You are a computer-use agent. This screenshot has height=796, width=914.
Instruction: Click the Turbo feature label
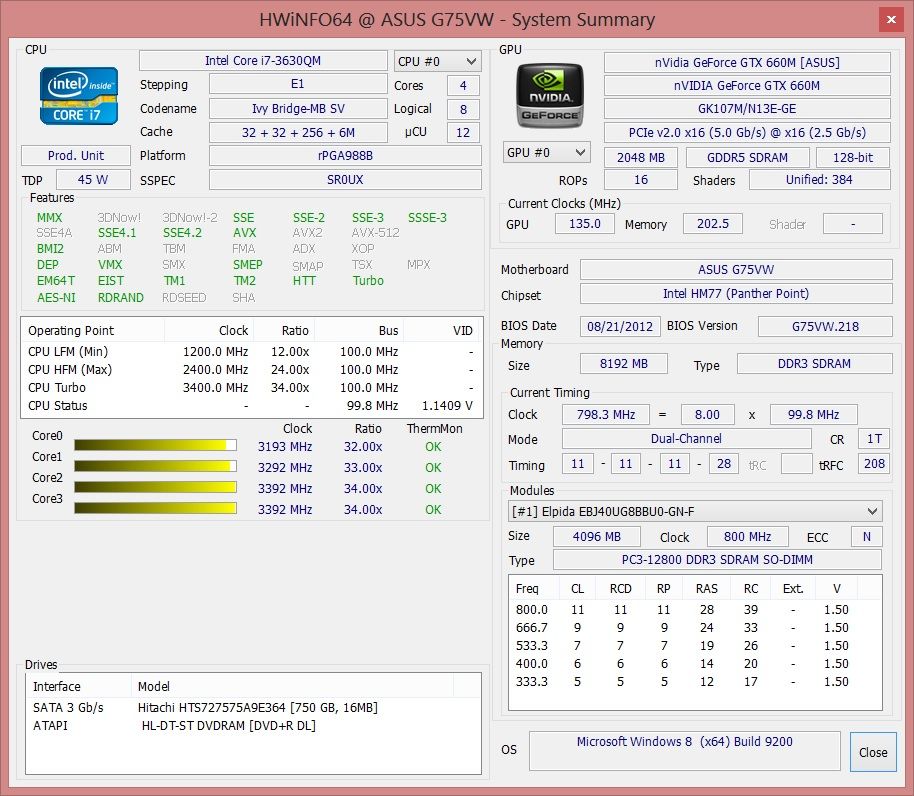tap(368, 280)
